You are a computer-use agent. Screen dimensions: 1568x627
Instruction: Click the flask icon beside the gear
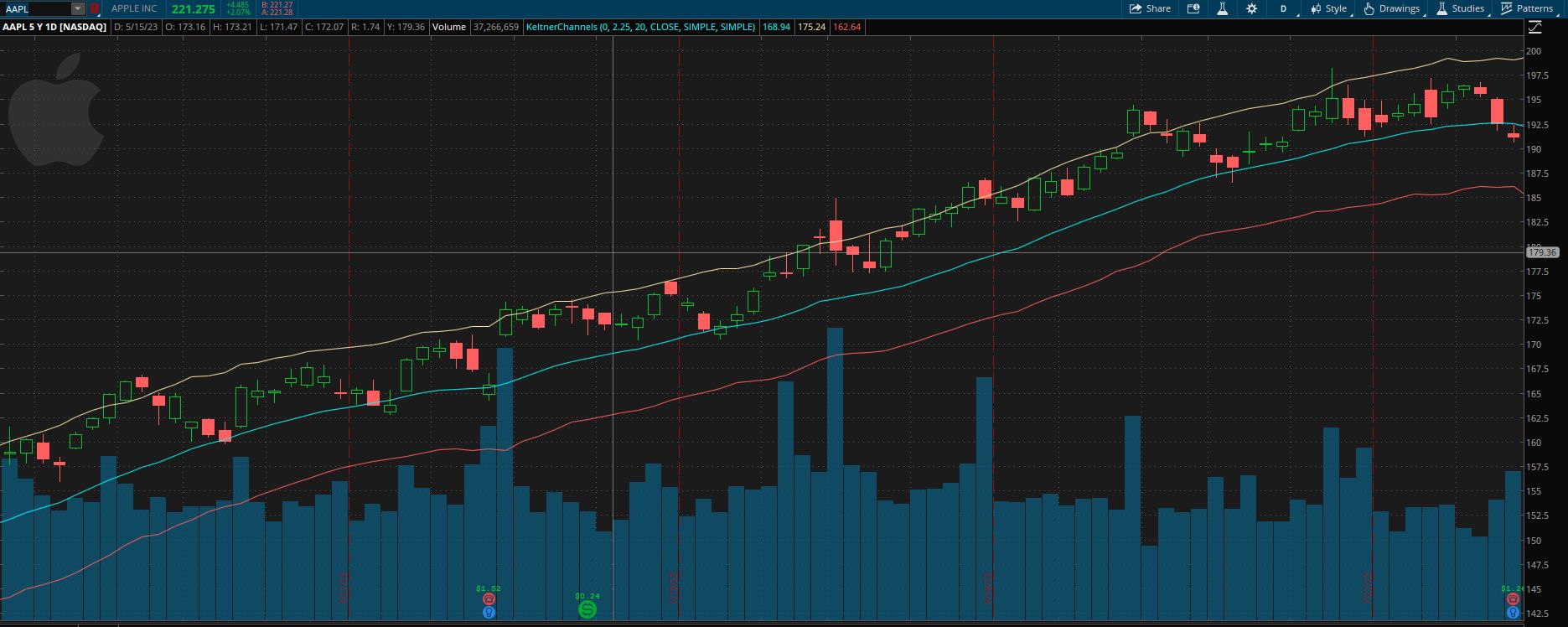1222,8
